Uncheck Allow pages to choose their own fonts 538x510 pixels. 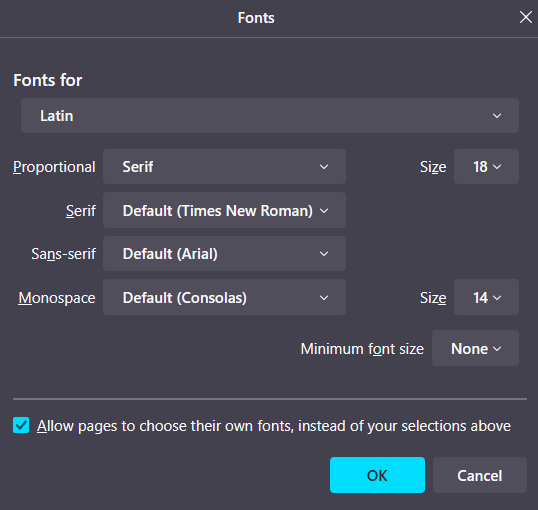tap(21, 426)
